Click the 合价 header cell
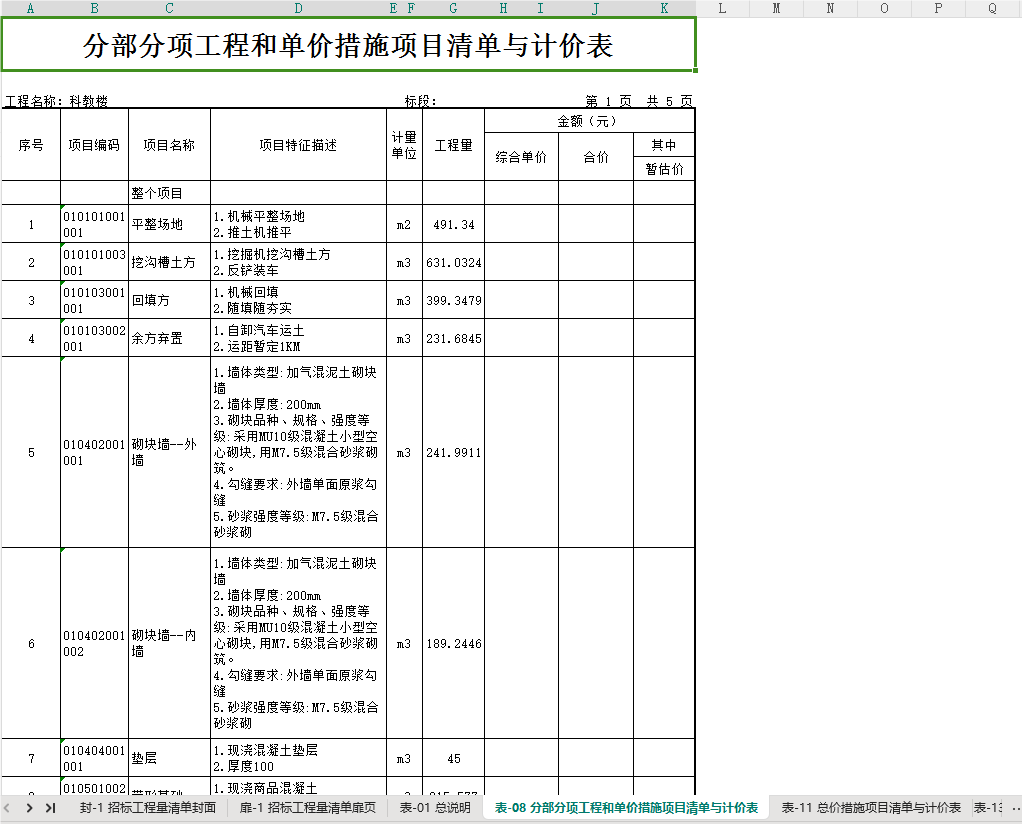 pos(596,157)
